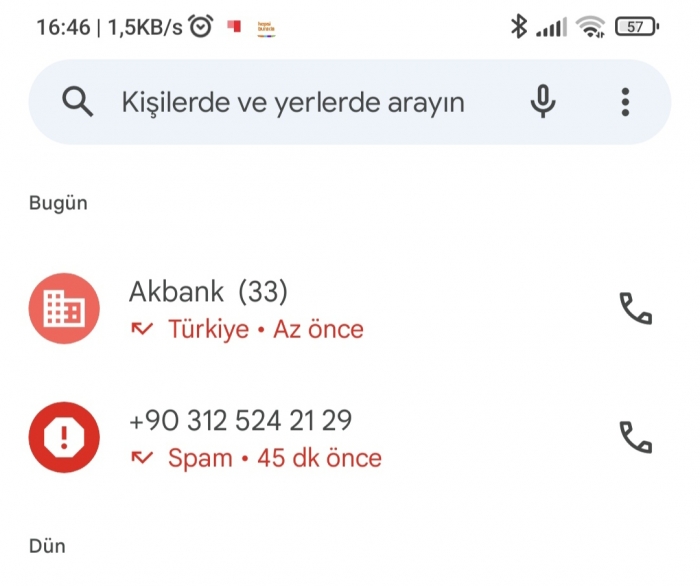Screen dimensions: 700x586
Task: Open Akbank building avatar icon
Action: 64,308
